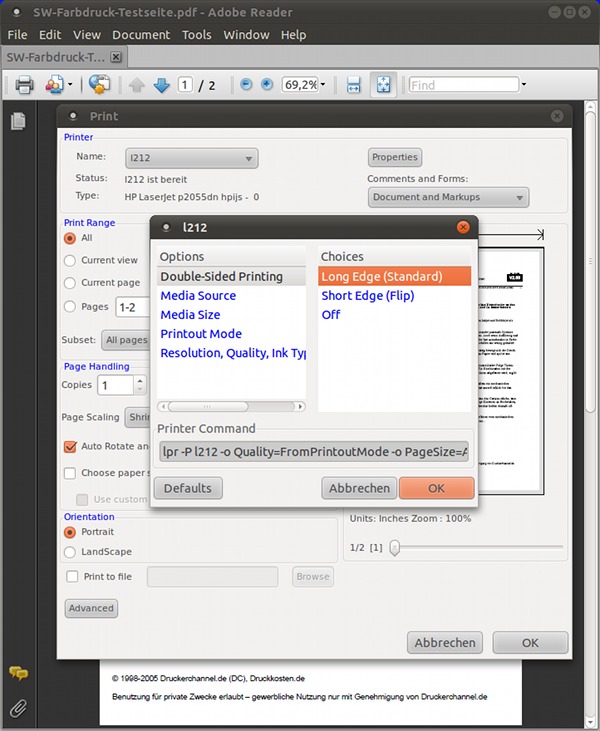Viewport: 600px width, 731px height.
Task: Click the preview page slider handle
Action: pyautogui.click(x=394, y=548)
